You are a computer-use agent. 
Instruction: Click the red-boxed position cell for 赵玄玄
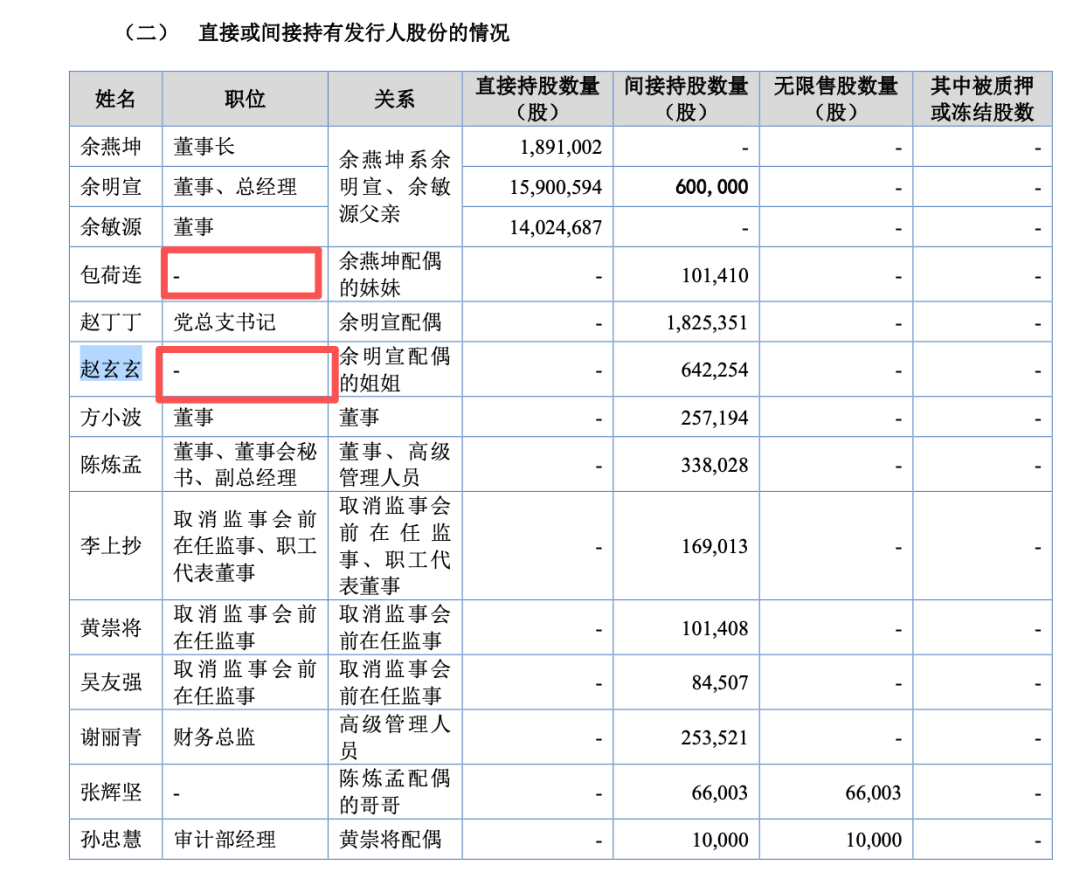(x=247, y=374)
